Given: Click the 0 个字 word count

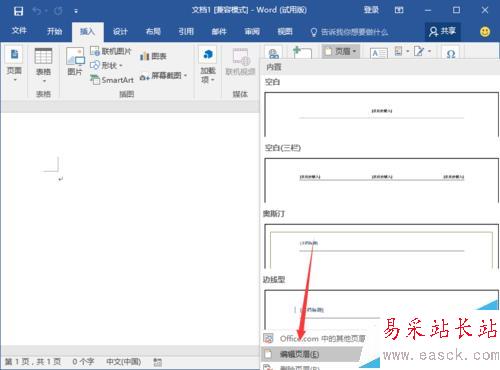Looking at the screenshot, I should [83, 362].
